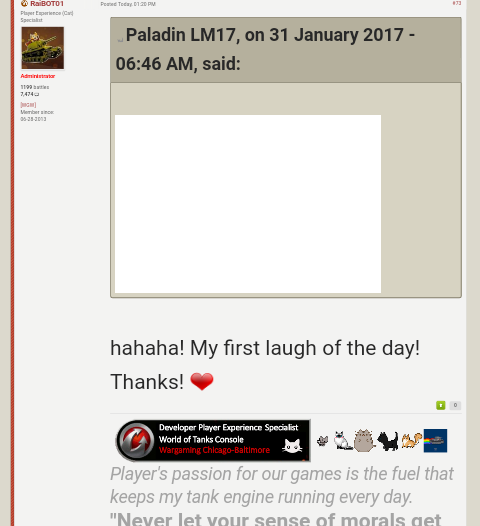The height and width of the screenshot is (526, 480).
Task: Click the Siamese cat signature icon
Action: [x=343, y=440]
